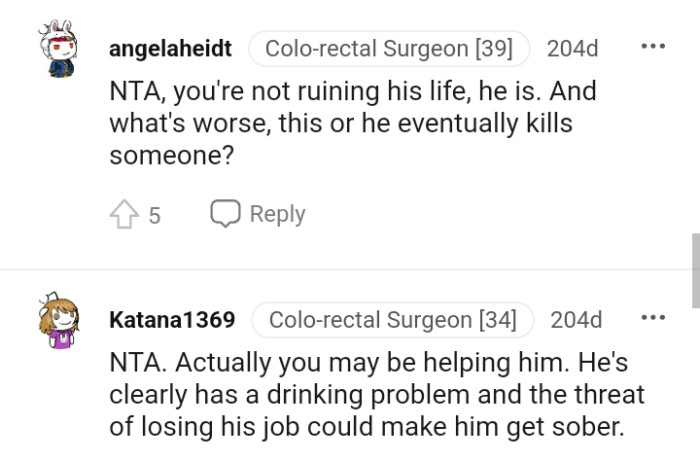
Task: Click the scrollbar thumb on right edge
Action: coord(695,270)
